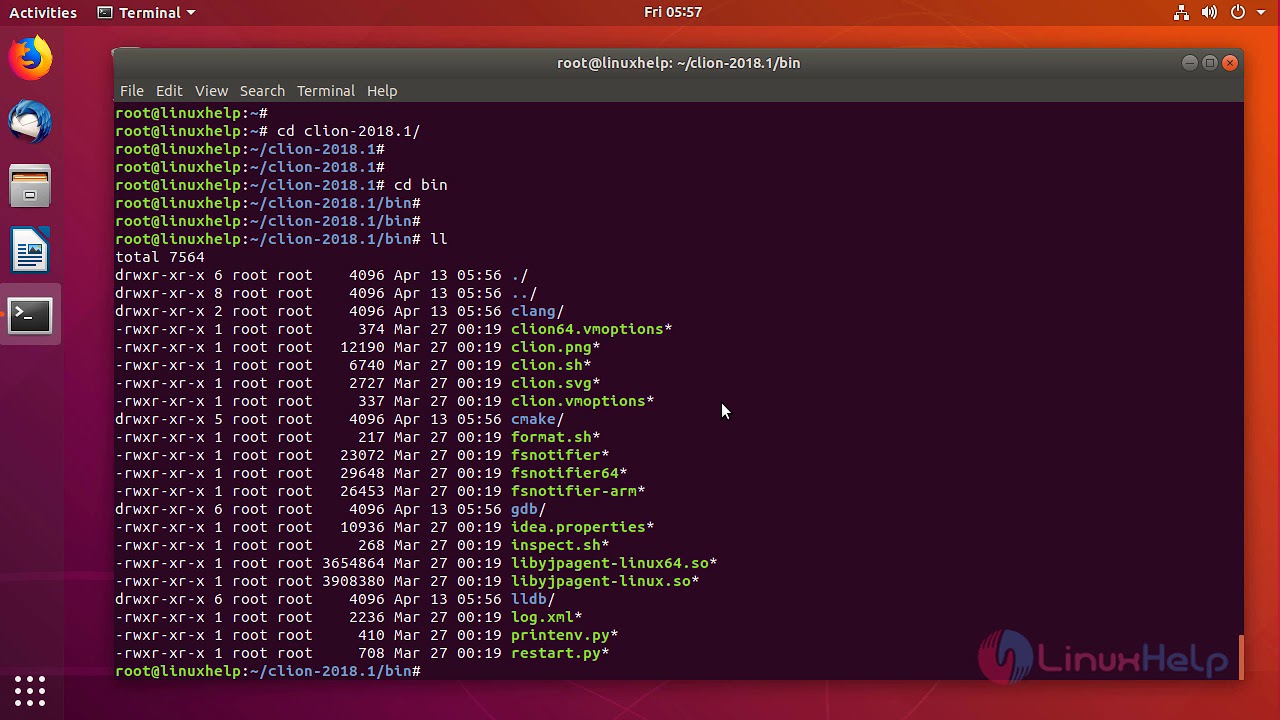Screen dimensions: 1280x720
Task: Click the clion.png* file name
Action: click(x=556, y=347)
